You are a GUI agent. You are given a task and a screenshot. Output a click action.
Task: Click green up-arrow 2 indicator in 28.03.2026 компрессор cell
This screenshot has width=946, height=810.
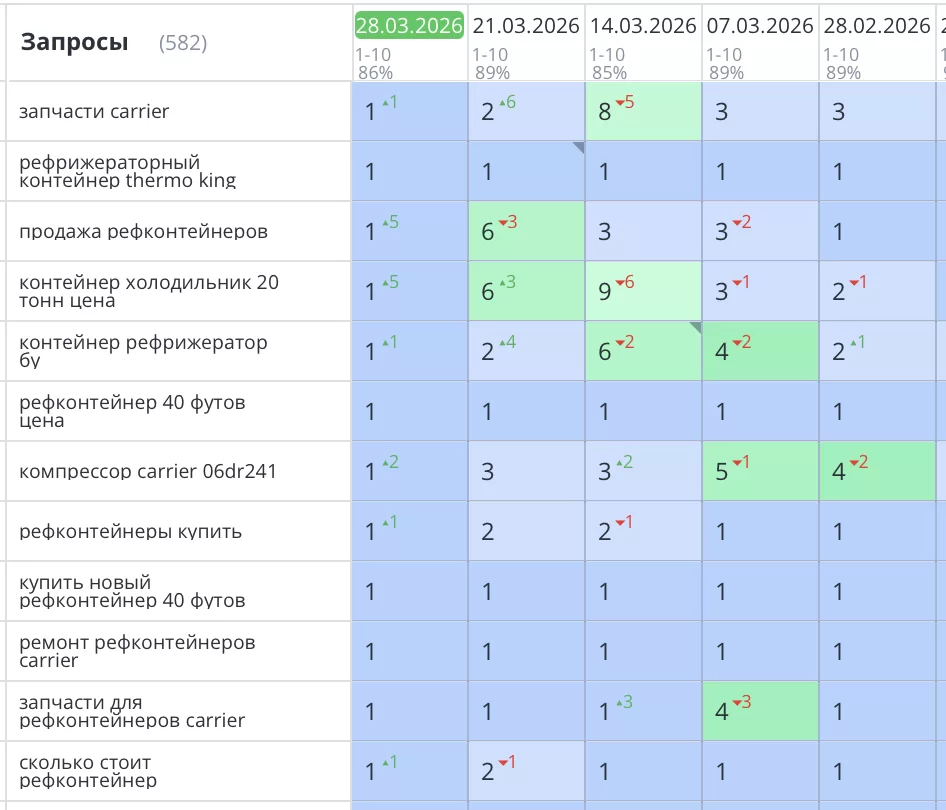[x=390, y=462]
